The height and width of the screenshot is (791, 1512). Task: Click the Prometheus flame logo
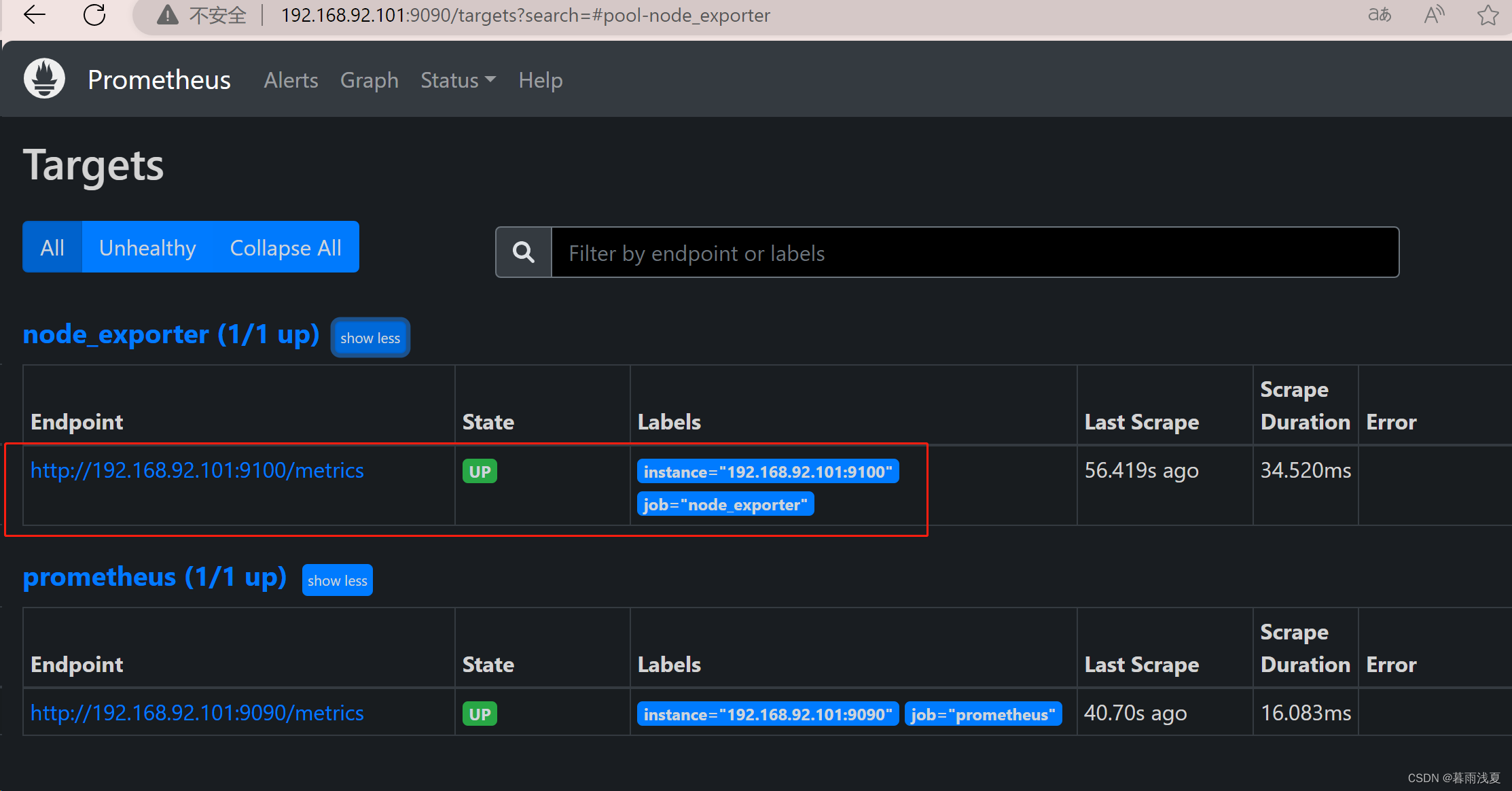pos(44,79)
